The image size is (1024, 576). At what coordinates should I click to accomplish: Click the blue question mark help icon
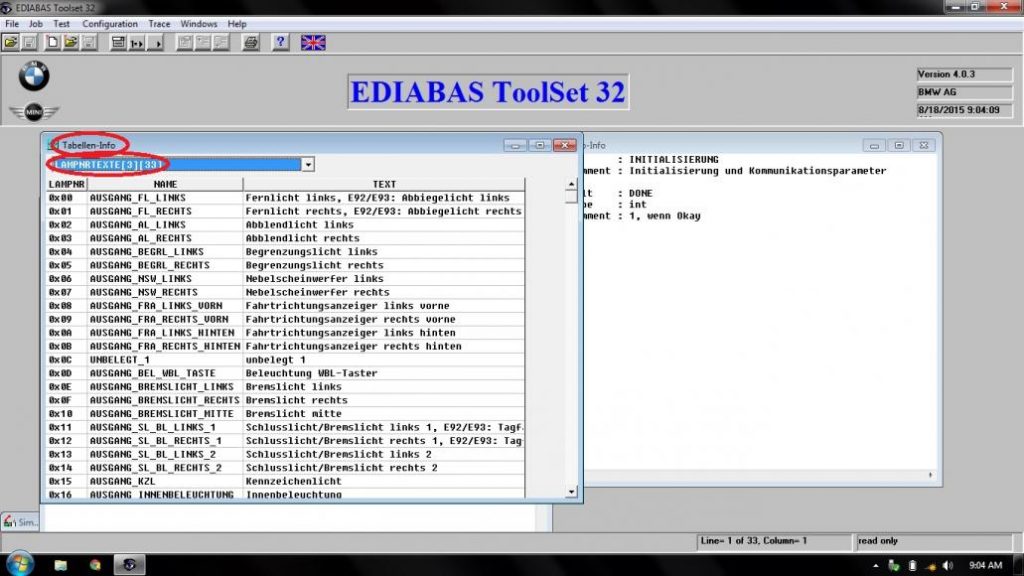[x=280, y=43]
